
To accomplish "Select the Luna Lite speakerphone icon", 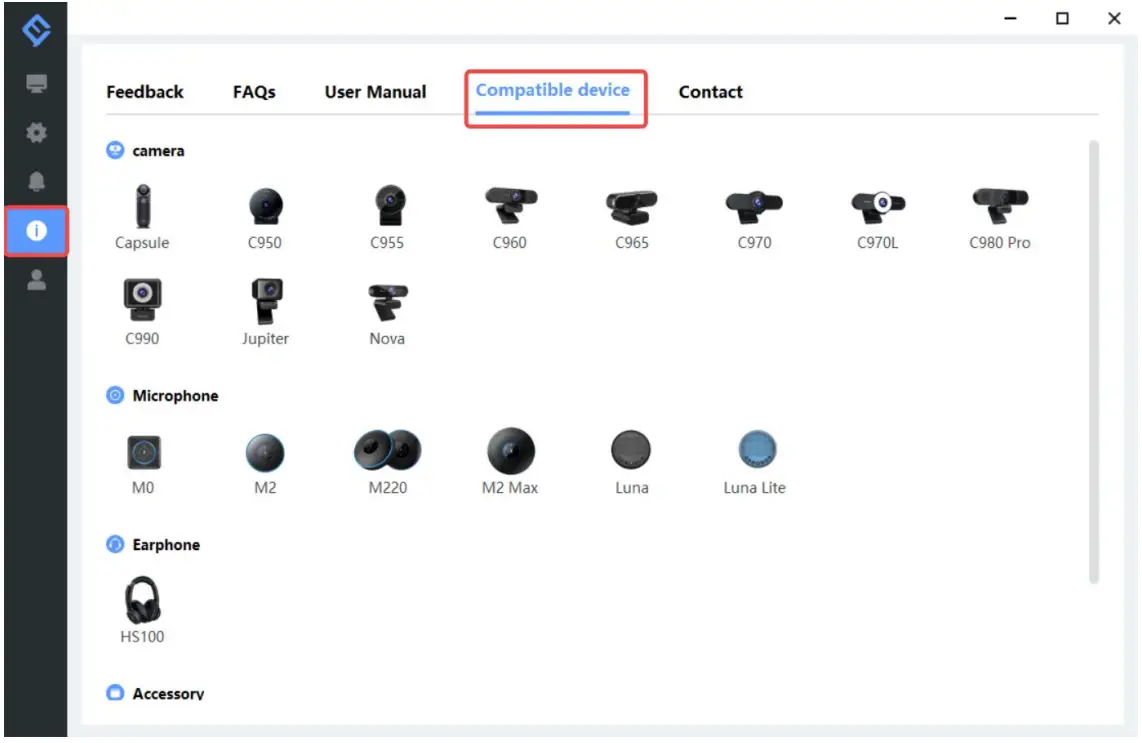I will [757, 449].
